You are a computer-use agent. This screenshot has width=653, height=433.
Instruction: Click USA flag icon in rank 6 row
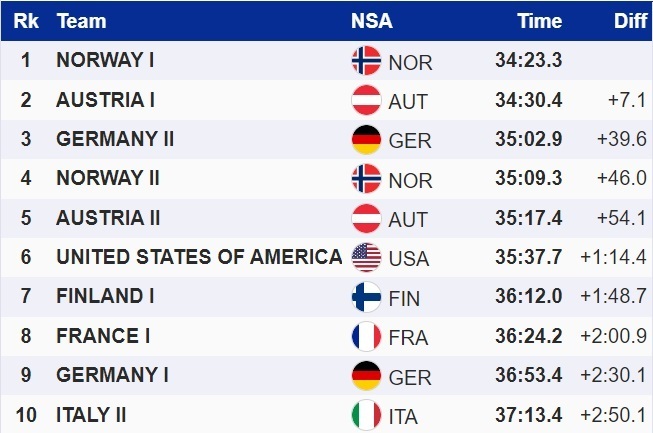tap(367, 257)
